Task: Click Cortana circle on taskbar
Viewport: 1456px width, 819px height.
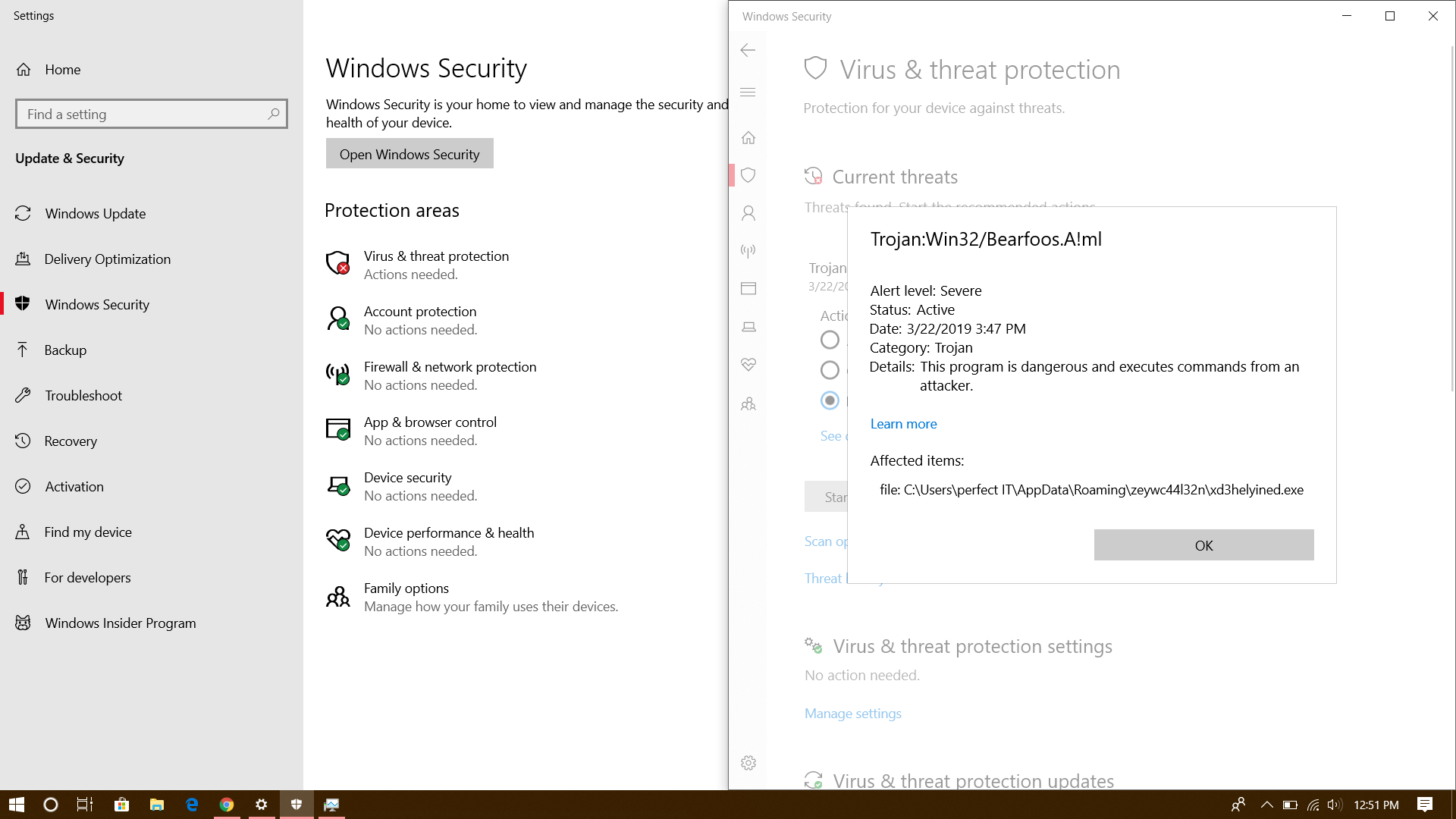Action: 51,805
